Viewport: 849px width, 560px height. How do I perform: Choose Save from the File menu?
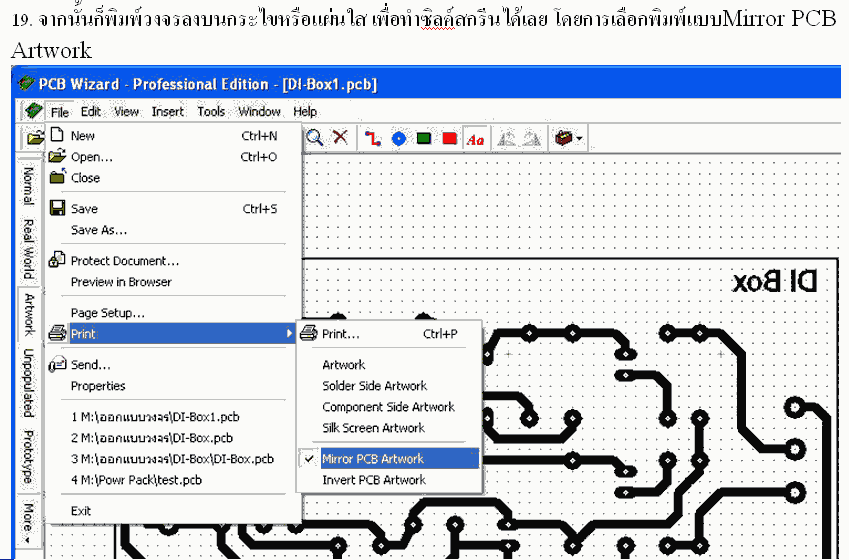tap(173, 209)
